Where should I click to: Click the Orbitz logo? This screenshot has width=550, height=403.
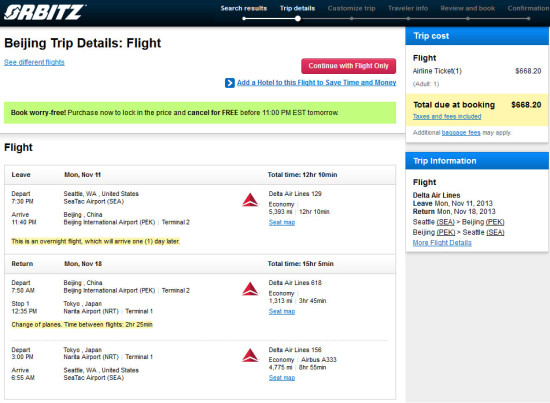click(44, 12)
